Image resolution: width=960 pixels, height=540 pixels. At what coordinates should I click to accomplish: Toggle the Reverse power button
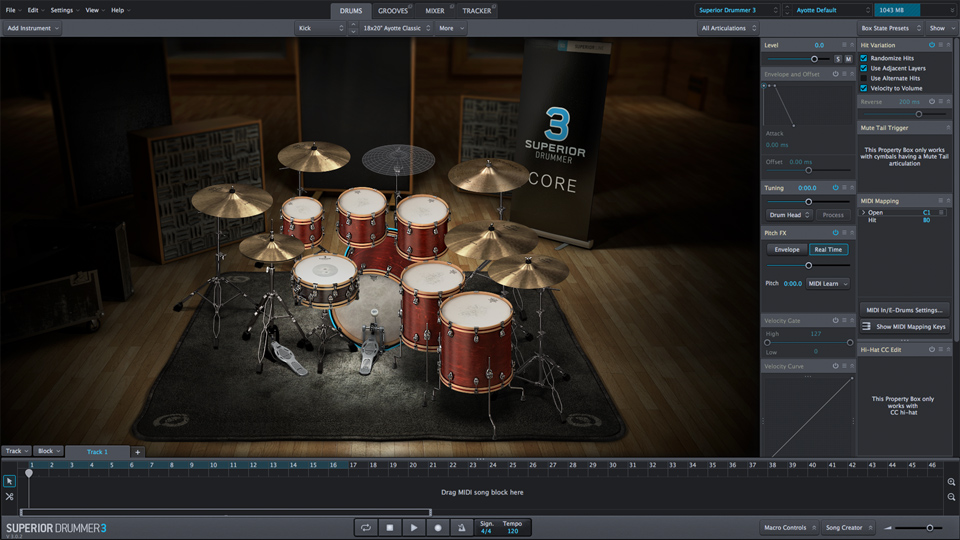point(932,102)
